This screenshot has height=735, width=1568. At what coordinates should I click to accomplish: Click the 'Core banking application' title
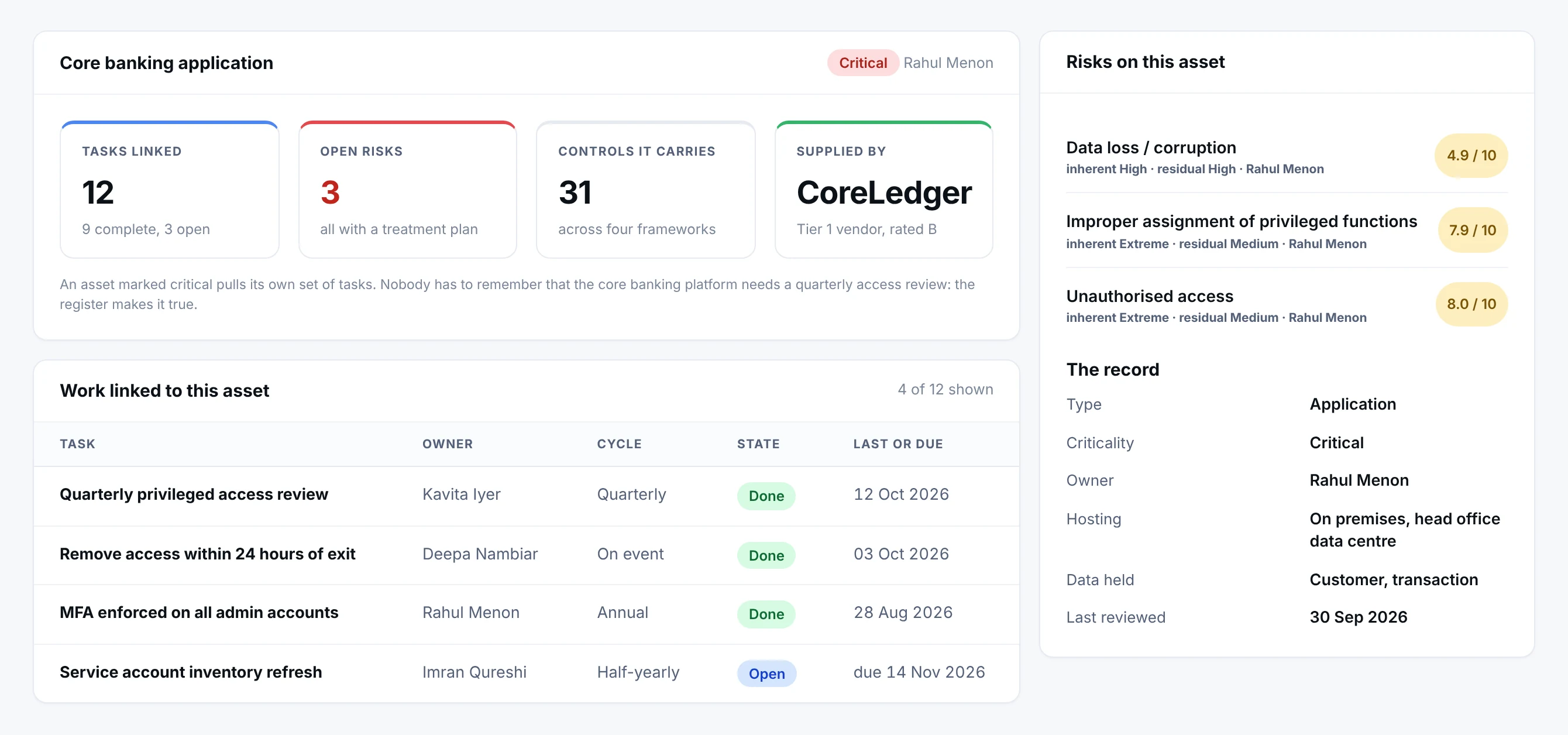(x=166, y=63)
